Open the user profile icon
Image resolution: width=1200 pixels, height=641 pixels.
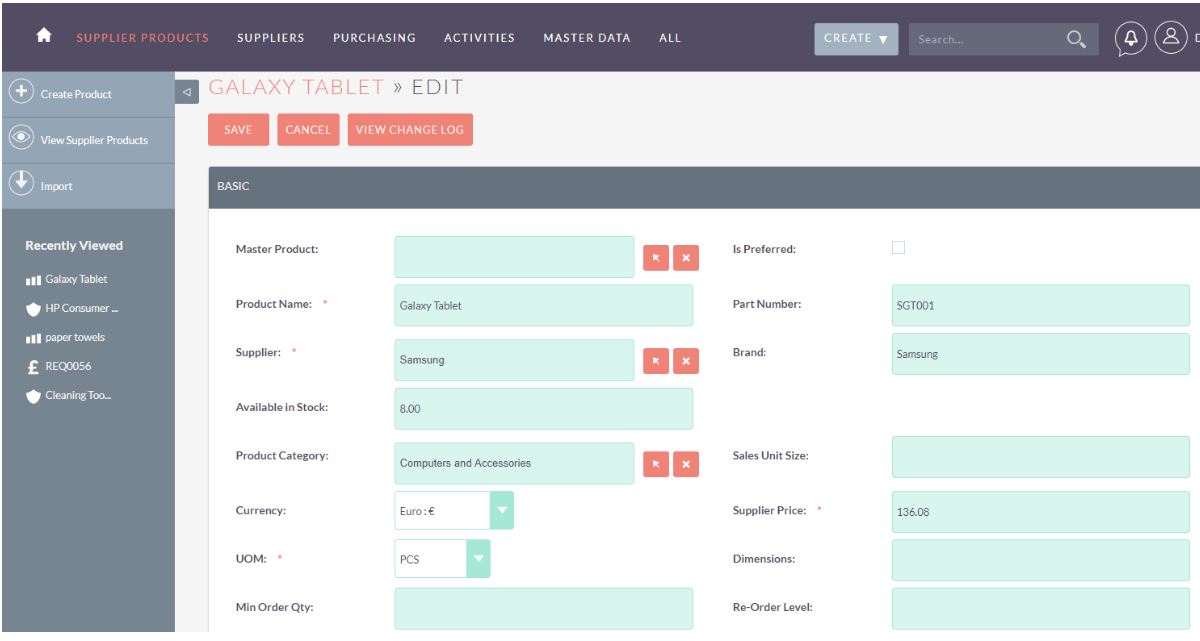pos(1170,38)
